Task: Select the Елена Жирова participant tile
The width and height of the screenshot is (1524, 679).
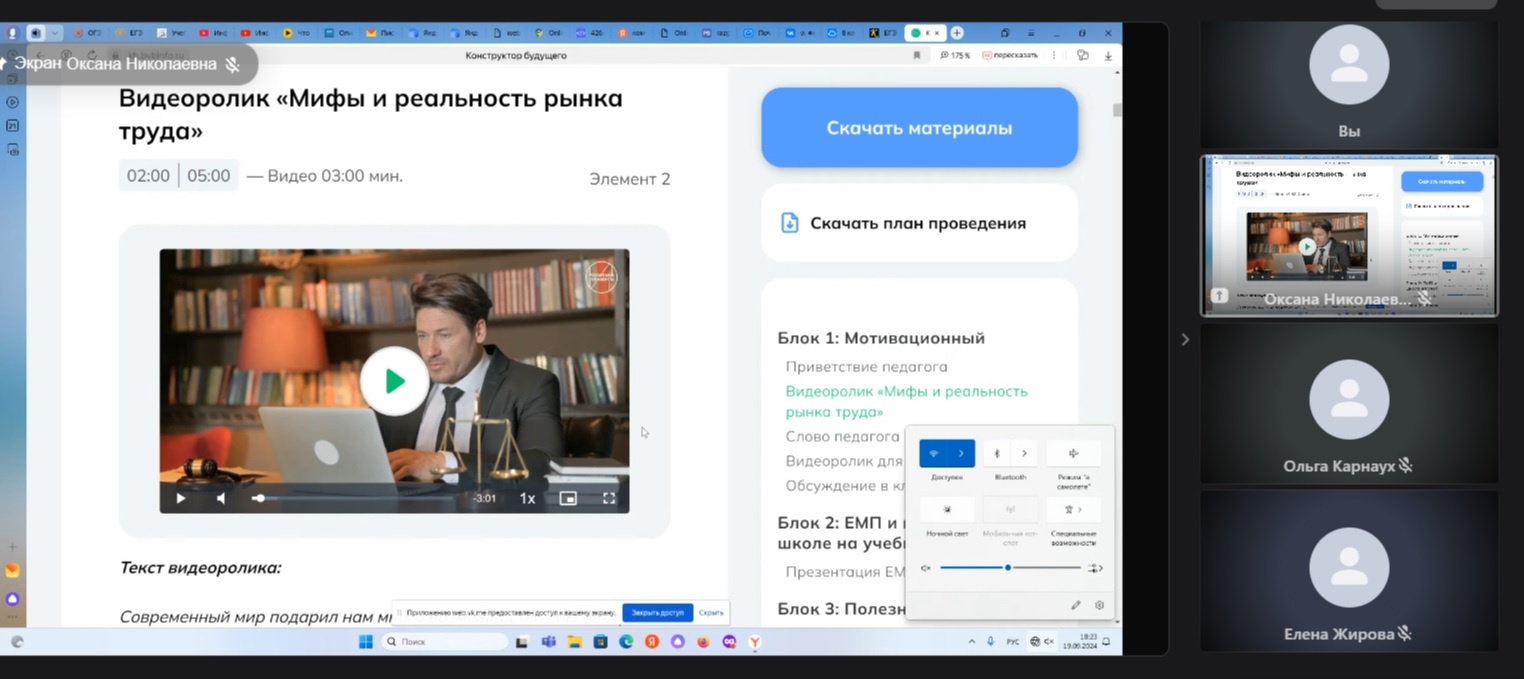Action: (x=1349, y=570)
